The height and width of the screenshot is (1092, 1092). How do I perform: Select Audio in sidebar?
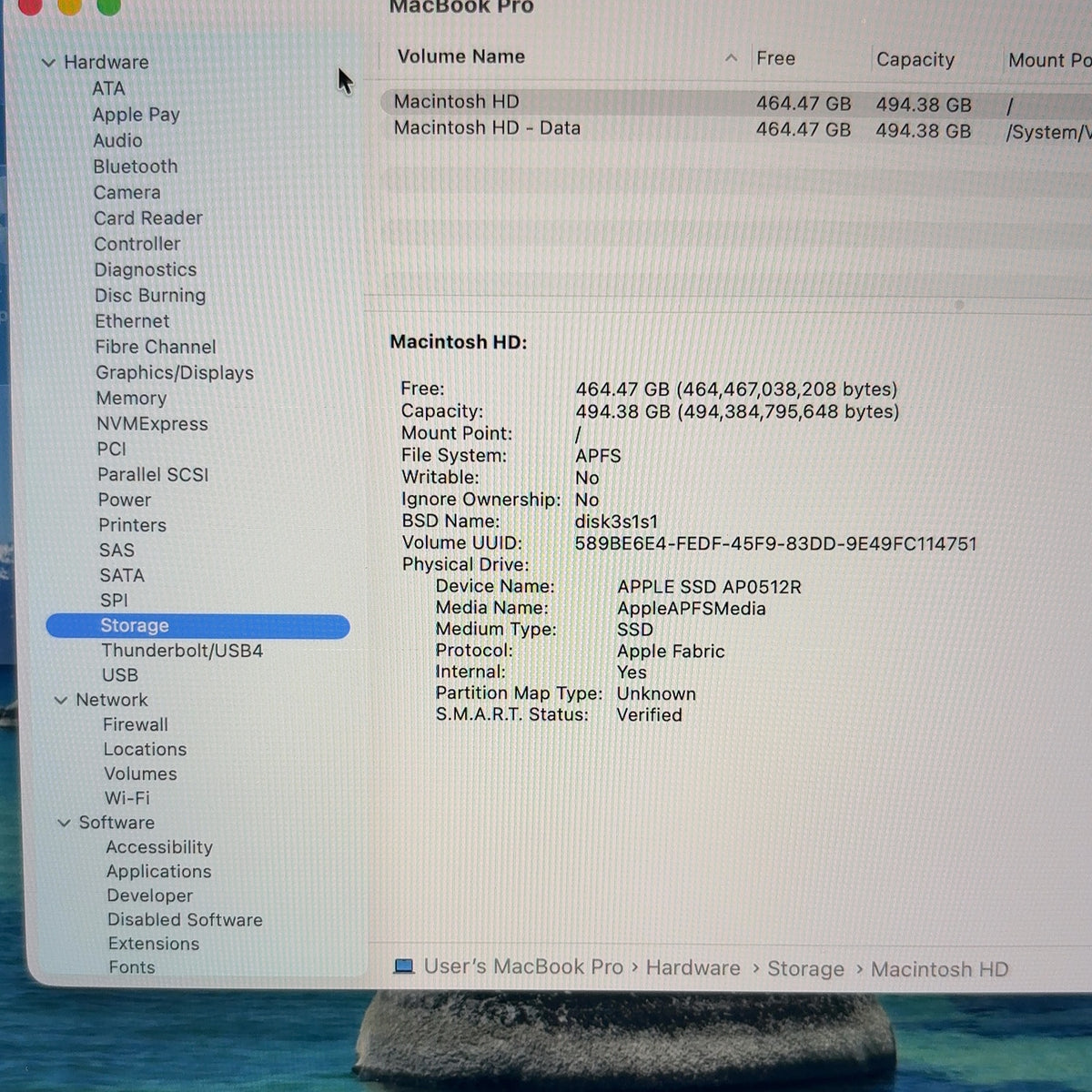pyautogui.click(x=117, y=140)
